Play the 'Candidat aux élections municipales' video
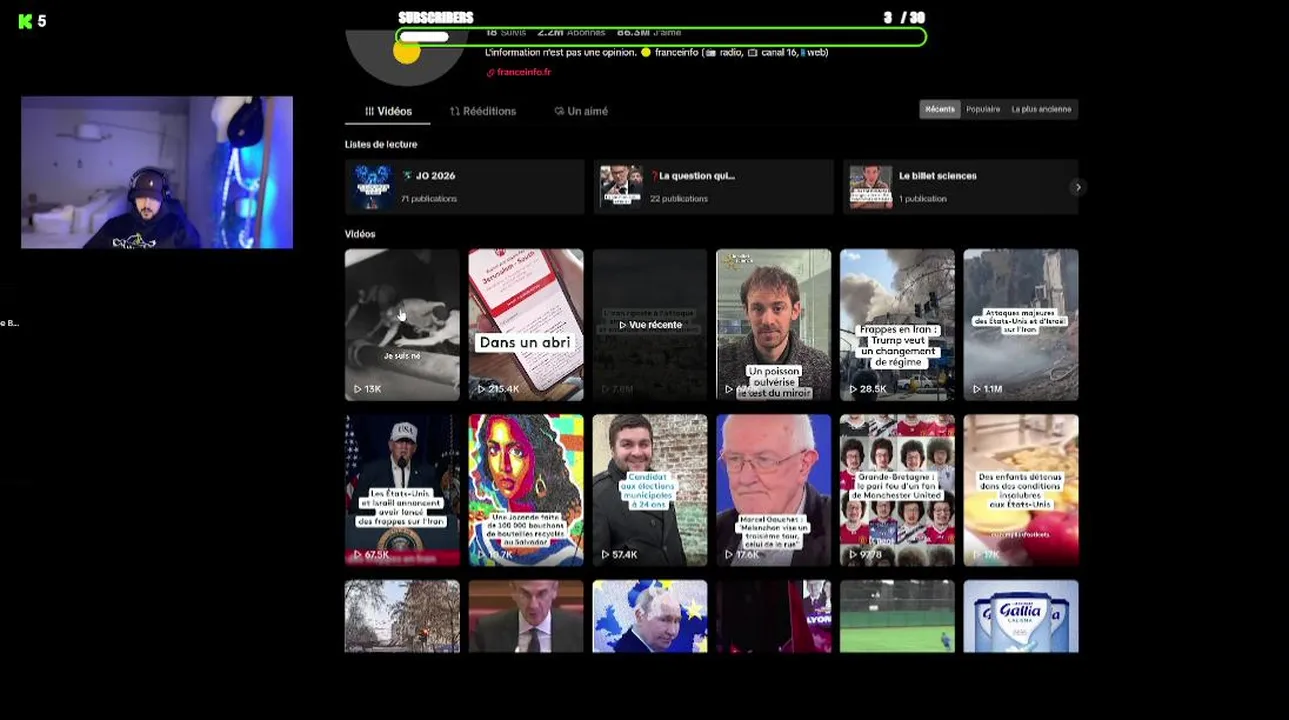 coord(650,490)
